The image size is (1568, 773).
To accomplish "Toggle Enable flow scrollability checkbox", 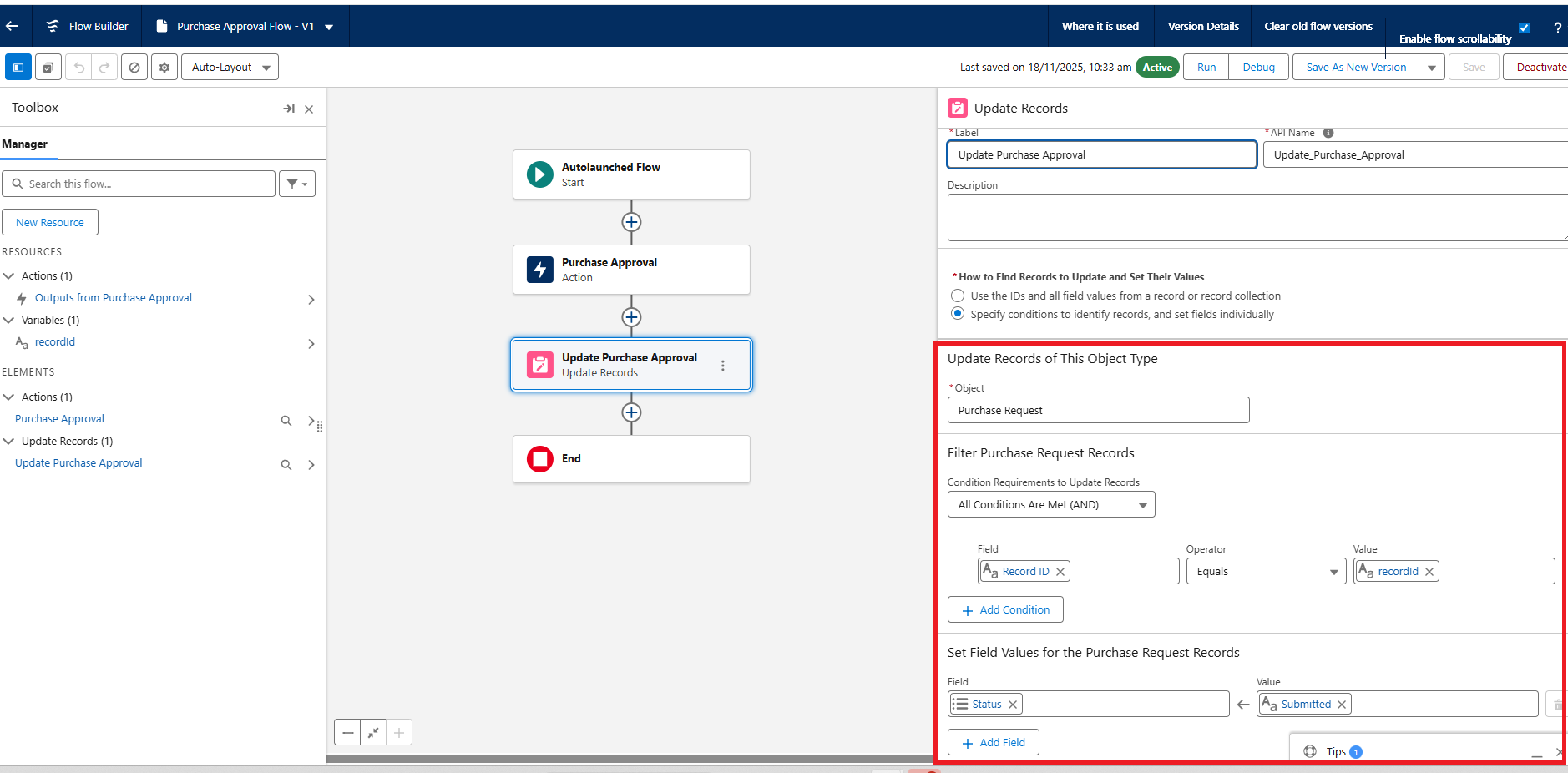I will pos(1524,28).
